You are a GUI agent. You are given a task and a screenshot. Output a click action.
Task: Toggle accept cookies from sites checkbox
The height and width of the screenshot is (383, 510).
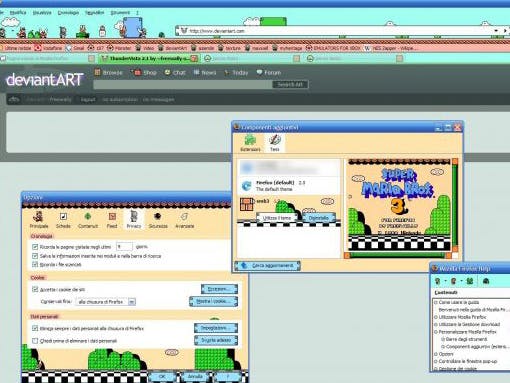(x=35, y=289)
